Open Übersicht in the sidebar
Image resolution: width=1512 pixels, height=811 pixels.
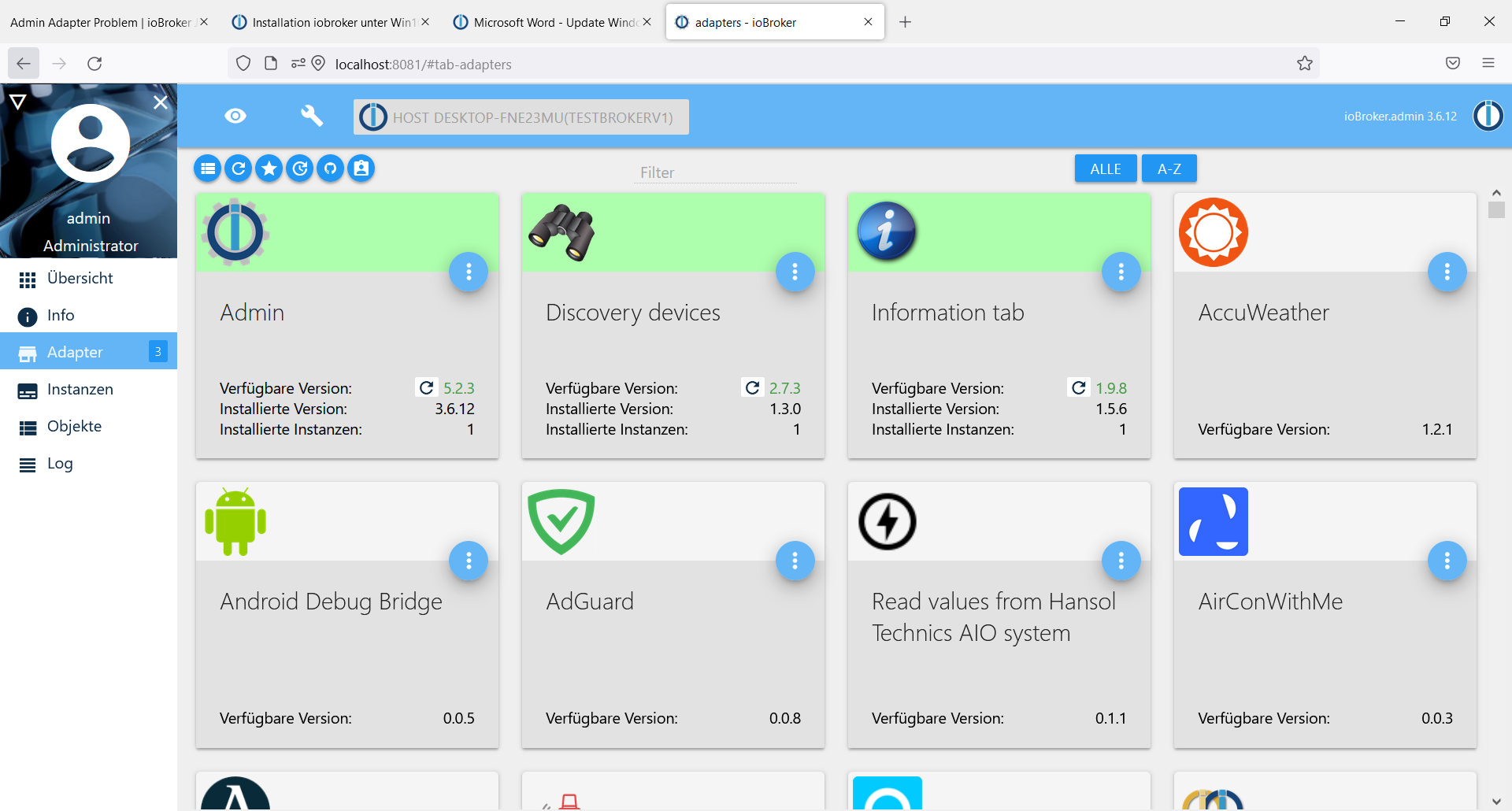coord(88,278)
